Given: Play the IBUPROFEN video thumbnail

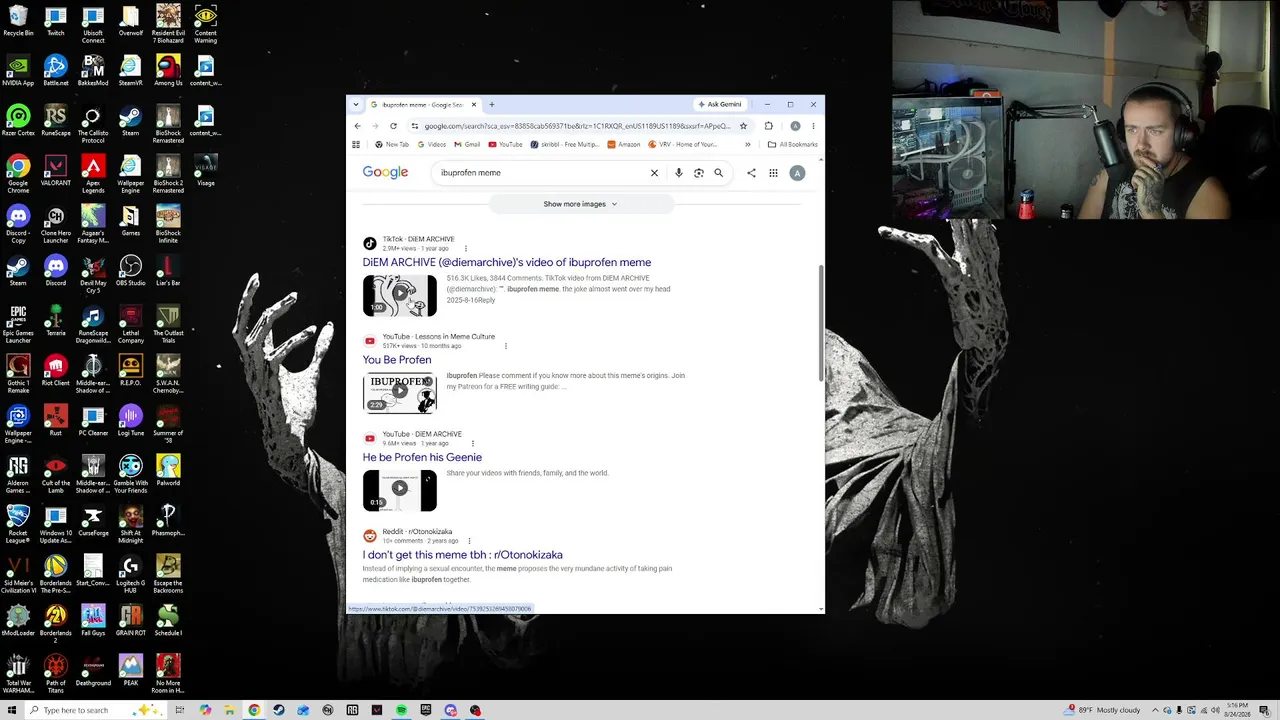Looking at the screenshot, I should point(400,393).
